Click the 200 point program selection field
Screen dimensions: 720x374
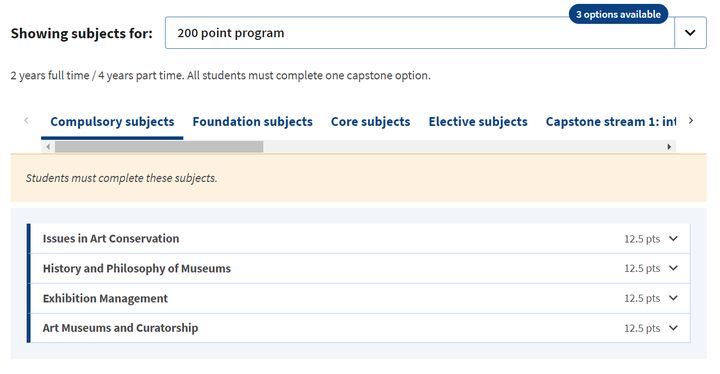click(419, 33)
